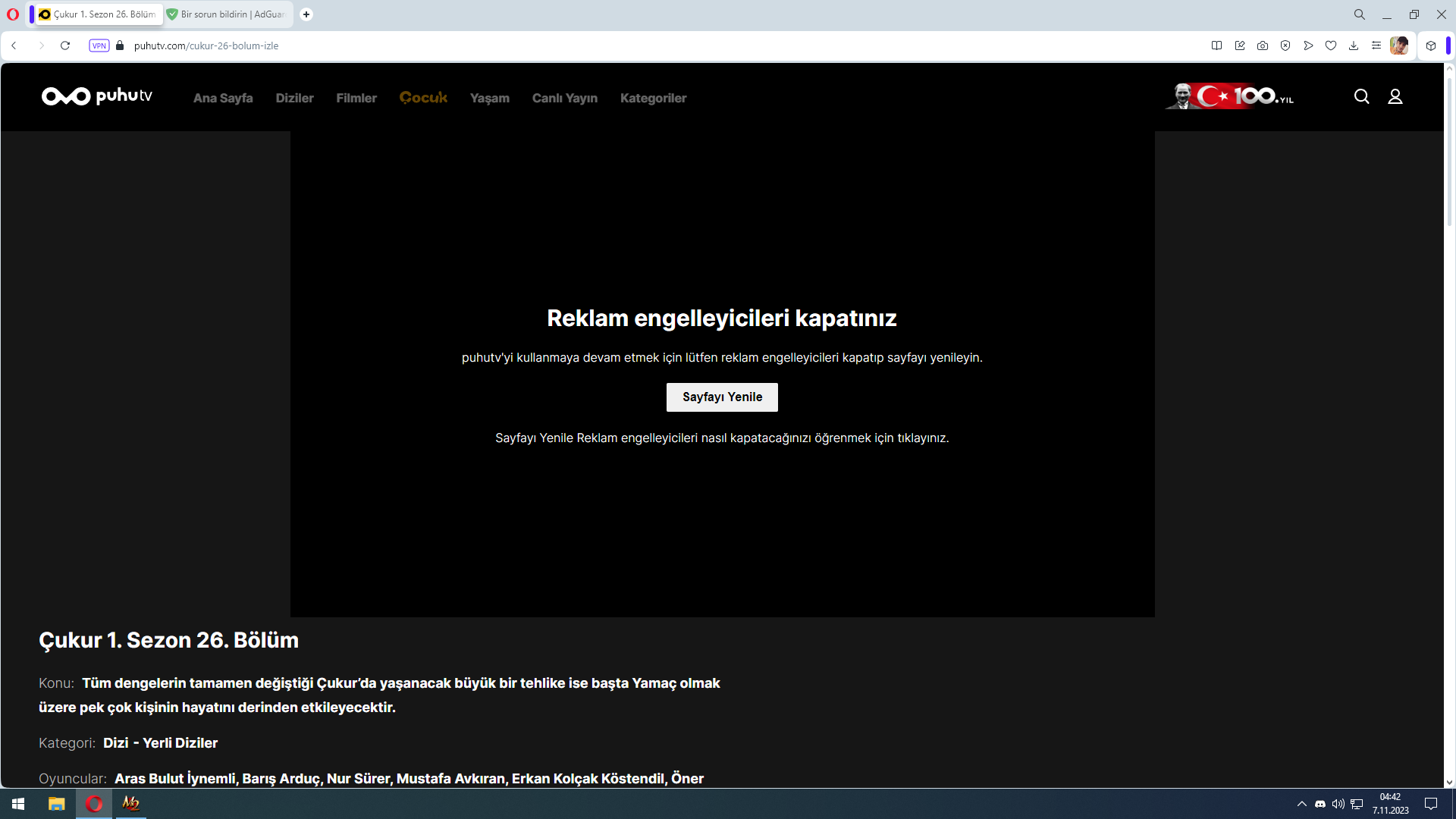The width and height of the screenshot is (1456, 819).
Task: Open Opera's Easy Setup tune icon
Action: (1376, 45)
